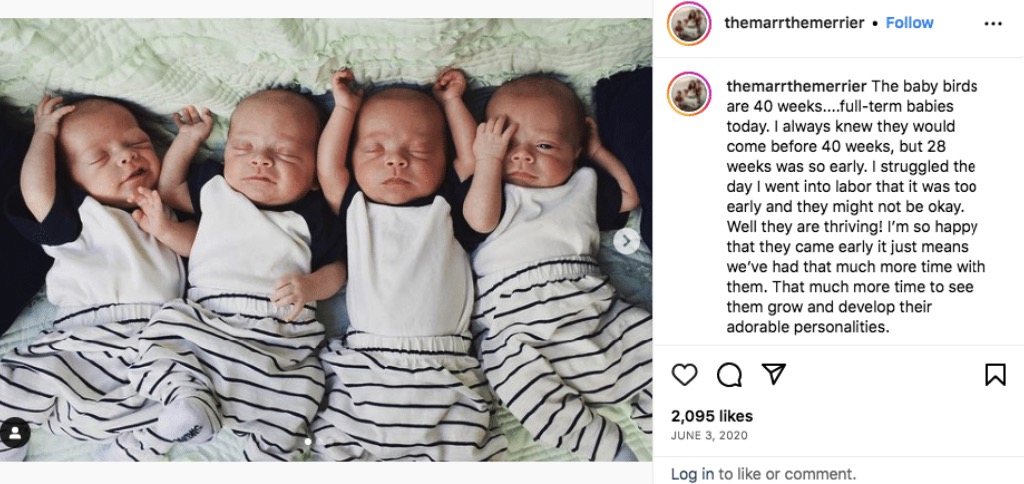
Task: Click the caption text about full-term babies
Action: pos(856,207)
